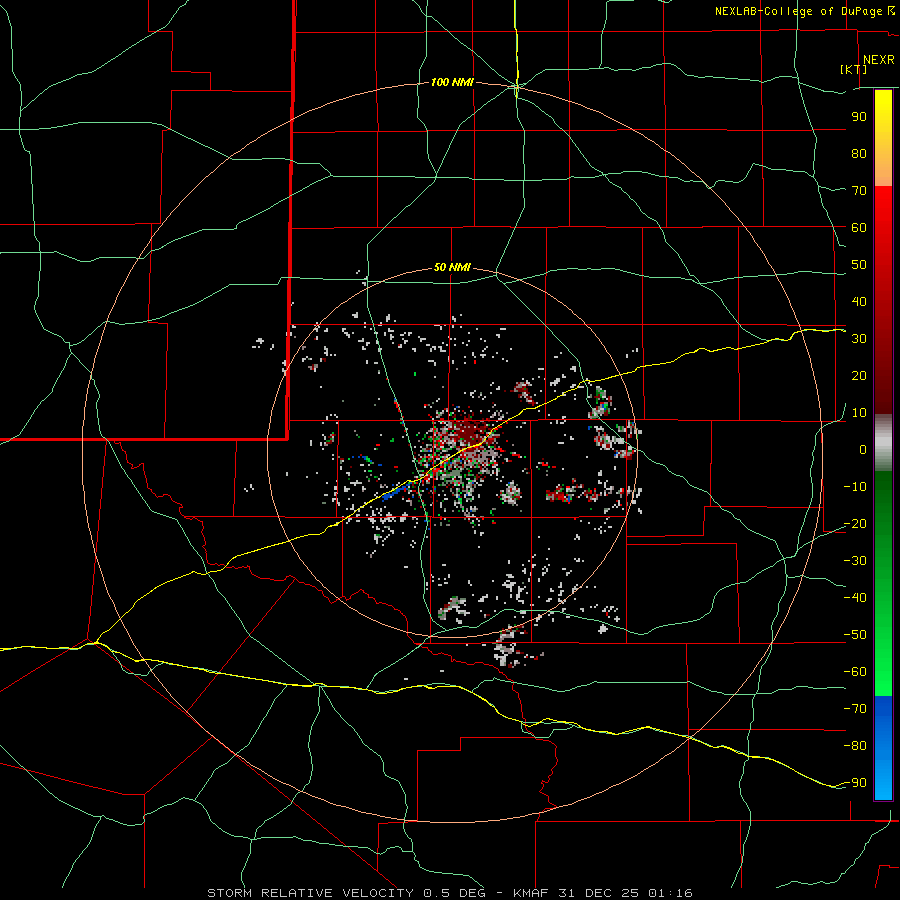Click the 90 value on the color scale
Screen dimensions: 900x900
pyautogui.click(x=859, y=117)
